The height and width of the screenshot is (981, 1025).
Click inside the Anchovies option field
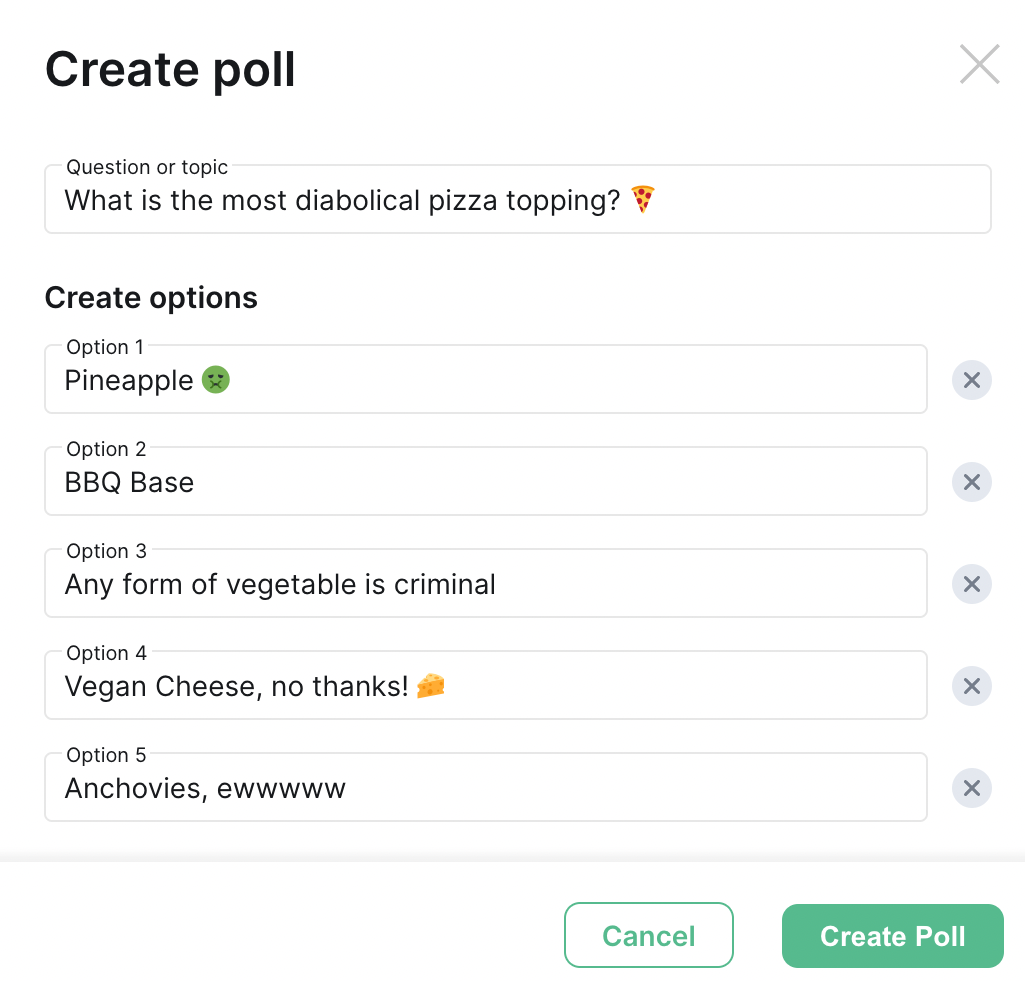486,787
